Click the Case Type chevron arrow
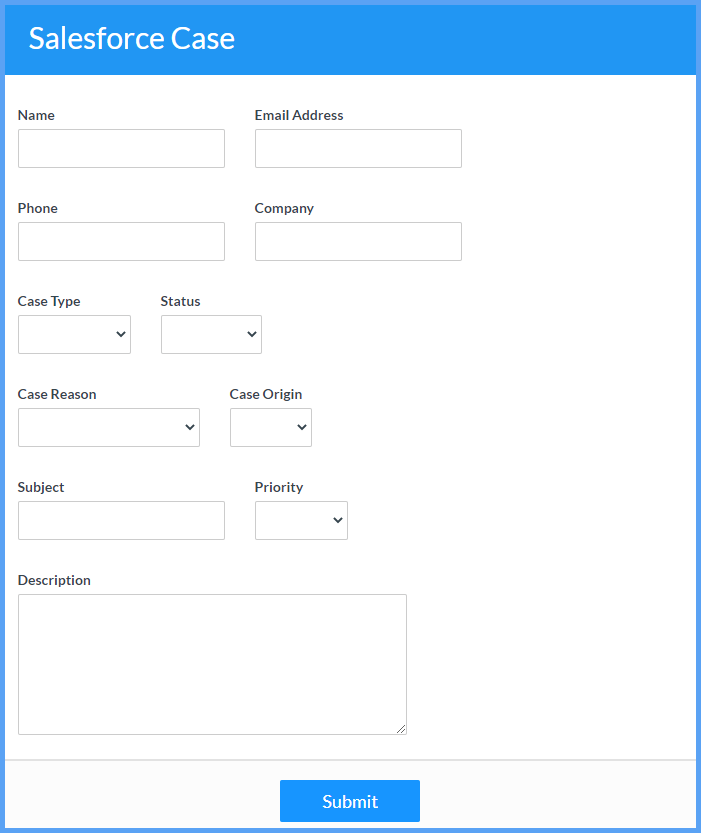This screenshot has height=833, width=701. pyautogui.click(x=121, y=334)
